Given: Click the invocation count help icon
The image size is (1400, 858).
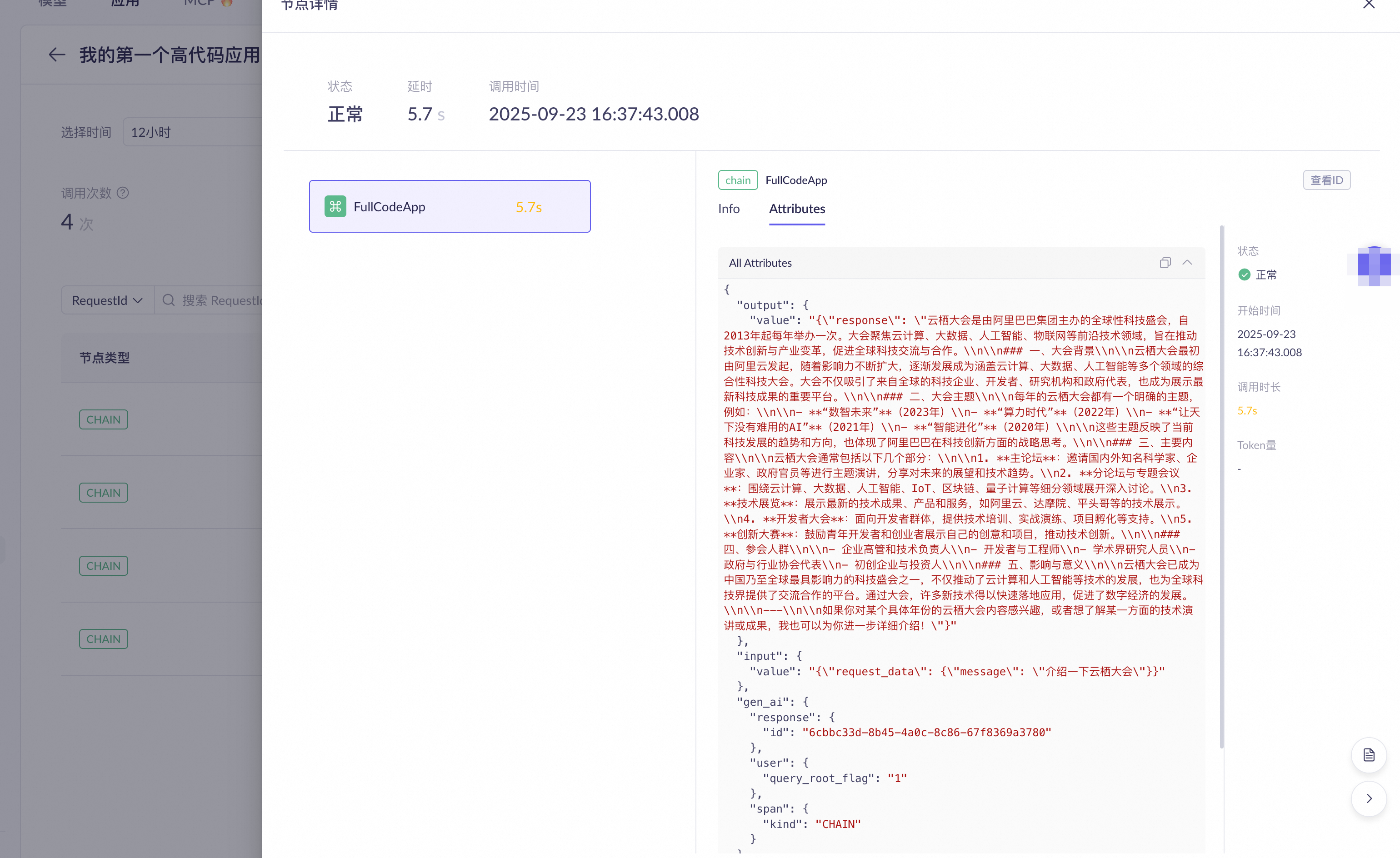Looking at the screenshot, I should 123,193.
